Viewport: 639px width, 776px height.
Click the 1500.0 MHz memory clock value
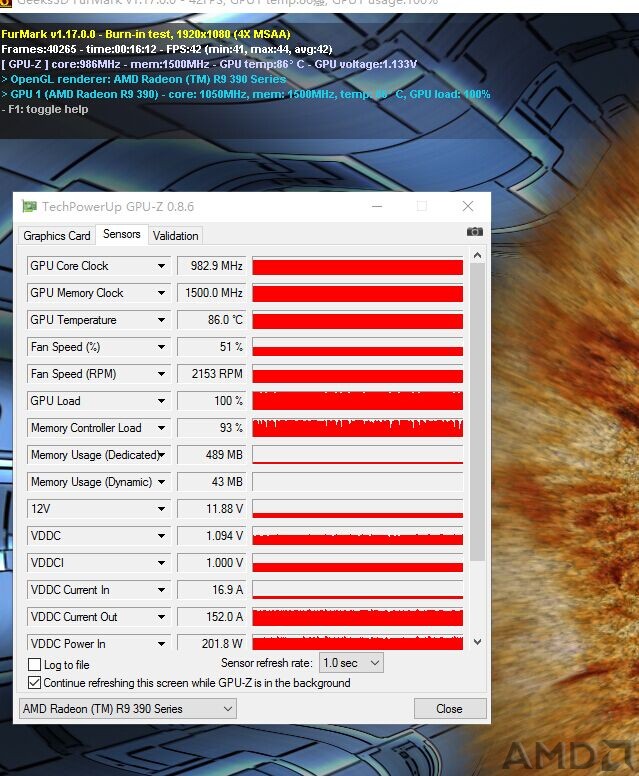pyautogui.click(x=211, y=293)
